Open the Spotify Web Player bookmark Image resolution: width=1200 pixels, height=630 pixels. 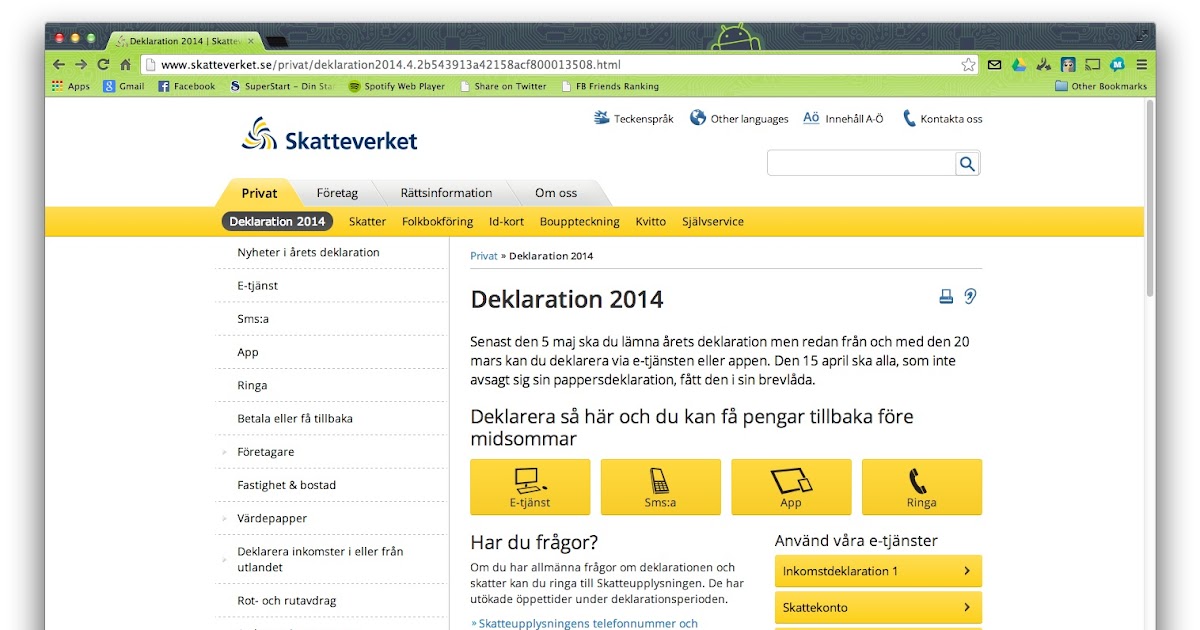pos(397,86)
